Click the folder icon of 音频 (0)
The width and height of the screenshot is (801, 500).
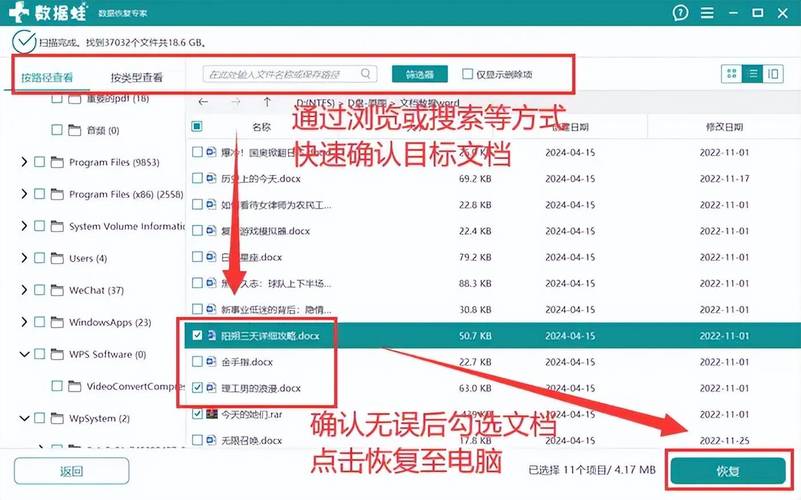click(x=75, y=130)
